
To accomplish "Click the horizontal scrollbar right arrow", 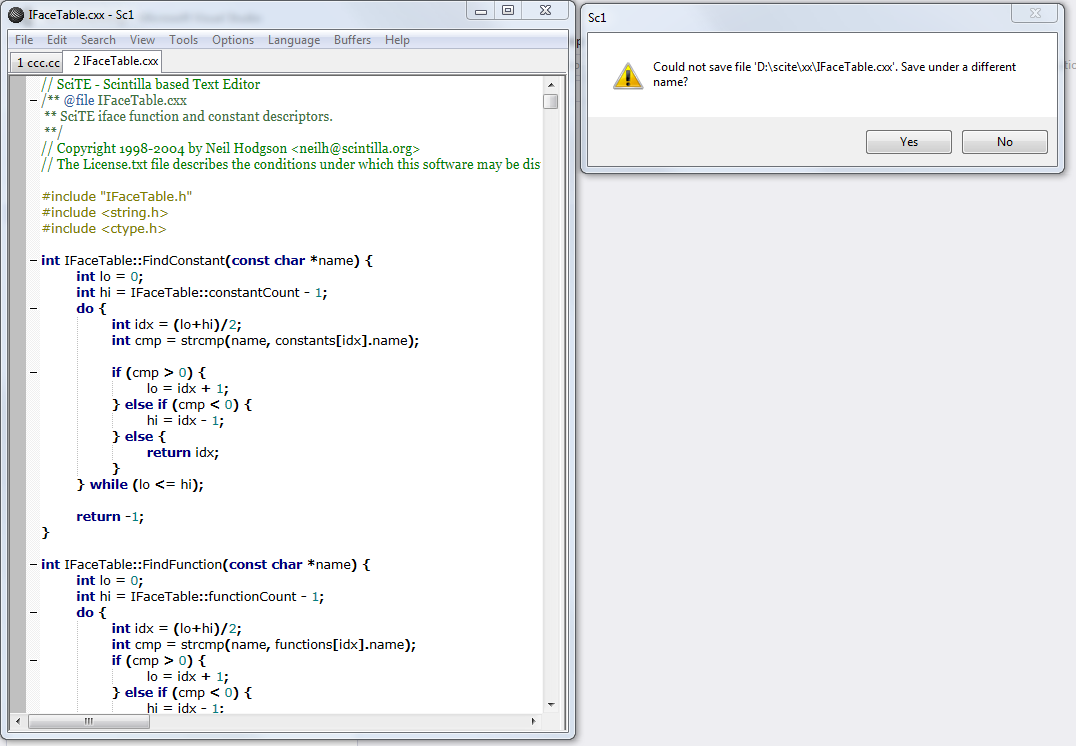I will [x=535, y=721].
